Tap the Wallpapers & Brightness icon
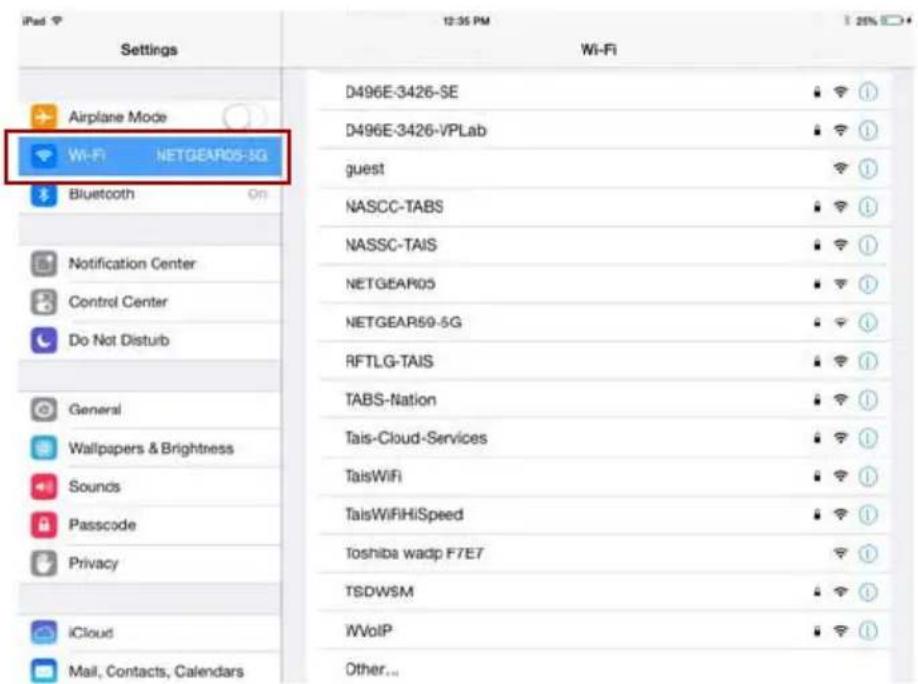 44,448
